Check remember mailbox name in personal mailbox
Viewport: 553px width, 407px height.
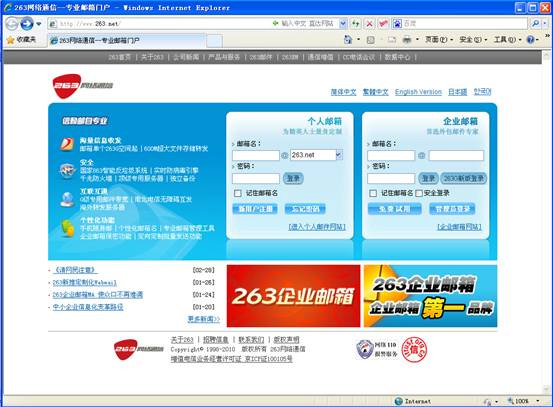click(238, 193)
